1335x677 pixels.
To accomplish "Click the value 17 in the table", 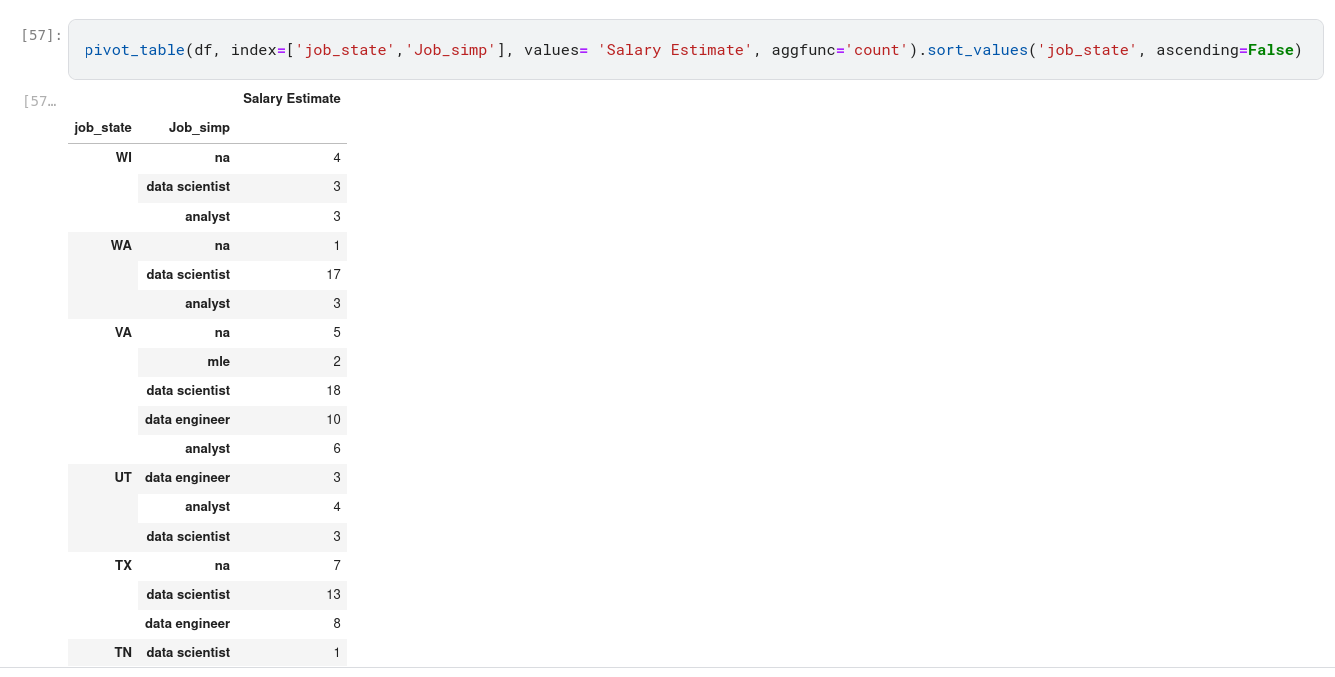I will coord(334,275).
